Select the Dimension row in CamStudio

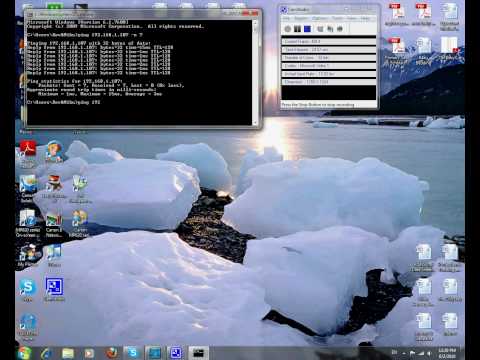(329, 82)
